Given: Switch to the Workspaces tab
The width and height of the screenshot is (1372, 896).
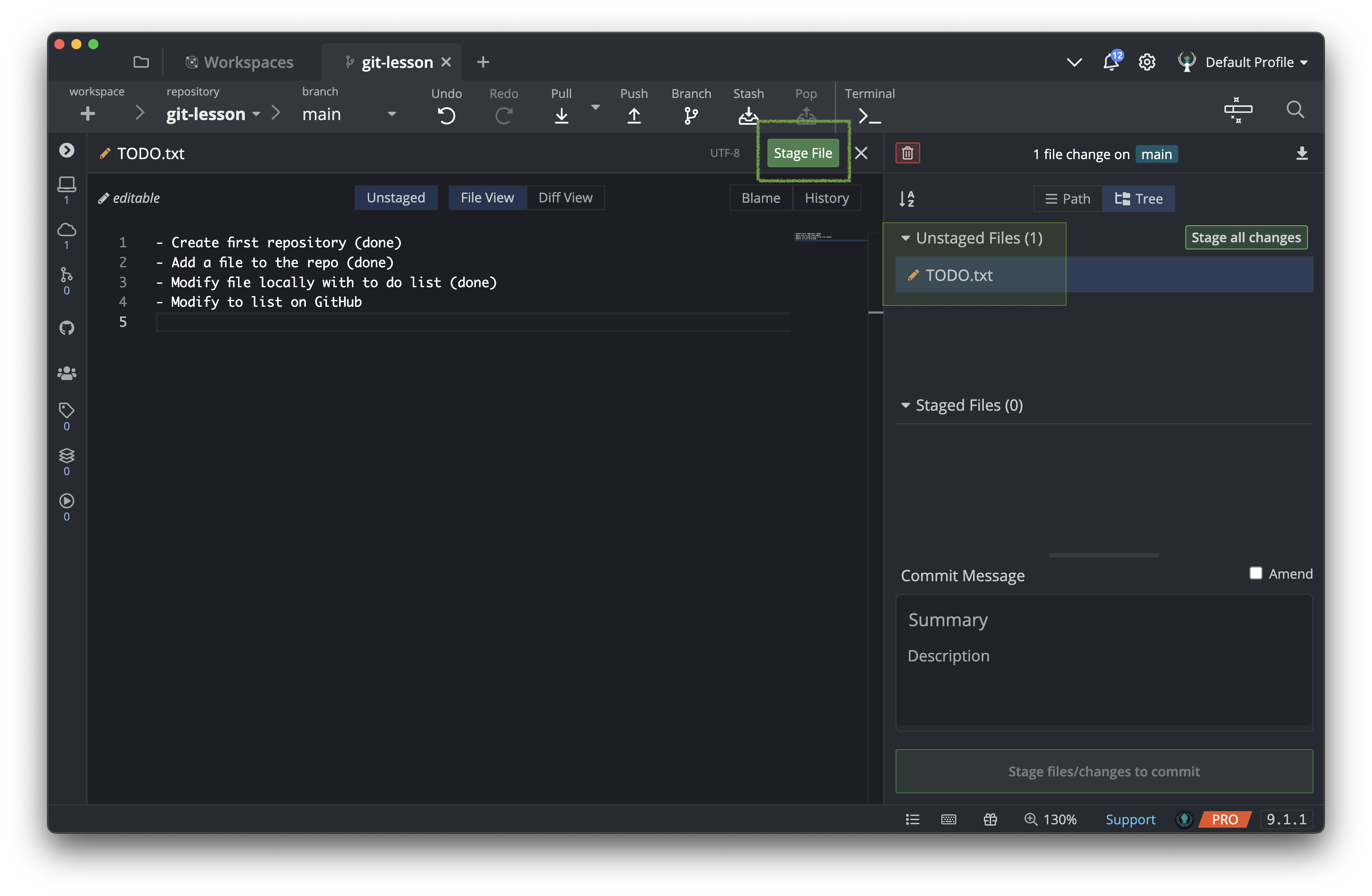Looking at the screenshot, I should pos(239,62).
